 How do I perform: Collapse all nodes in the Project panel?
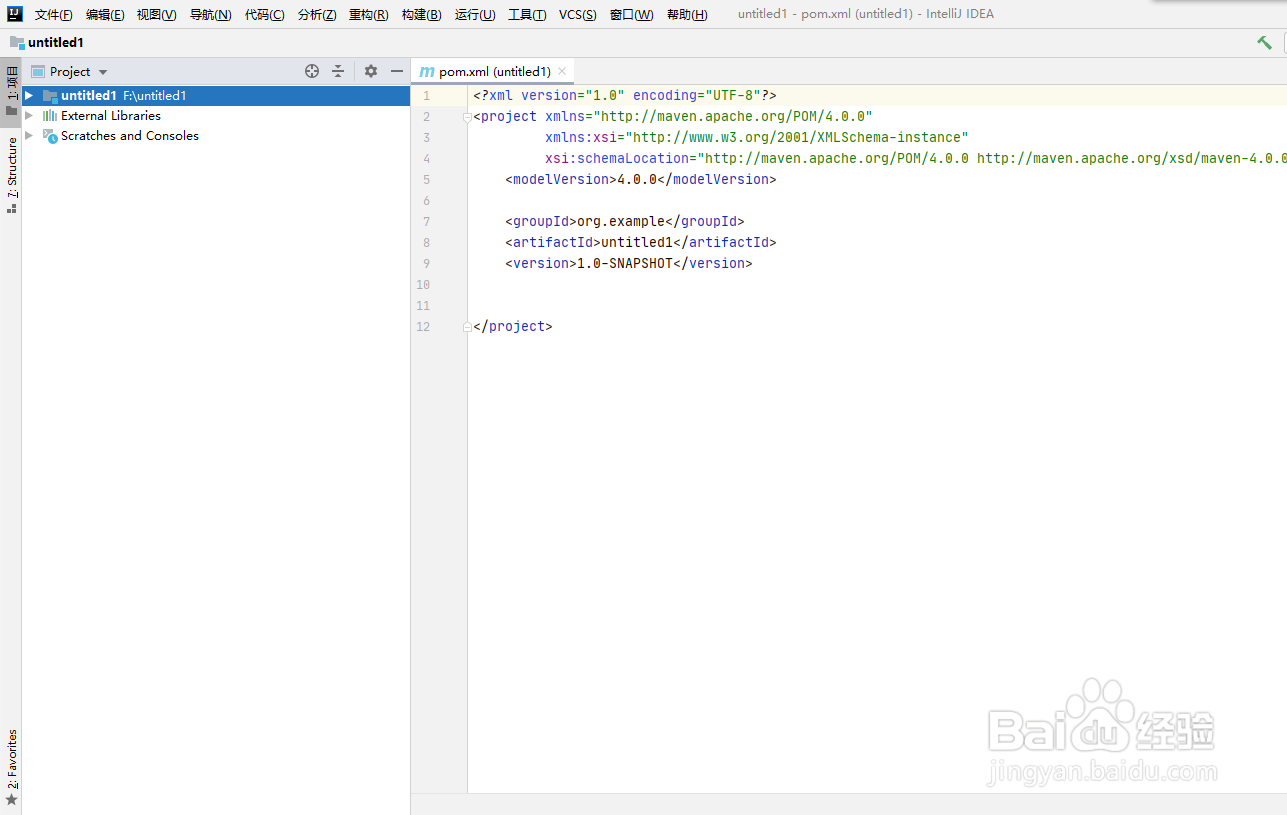tap(338, 71)
